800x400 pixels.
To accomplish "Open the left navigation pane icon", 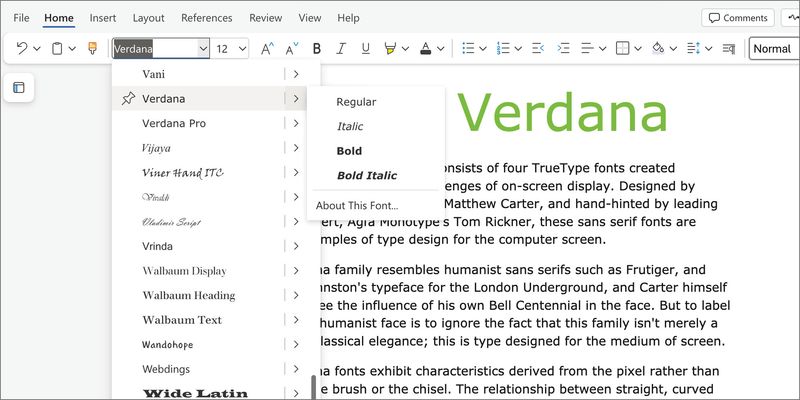I will [x=18, y=88].
